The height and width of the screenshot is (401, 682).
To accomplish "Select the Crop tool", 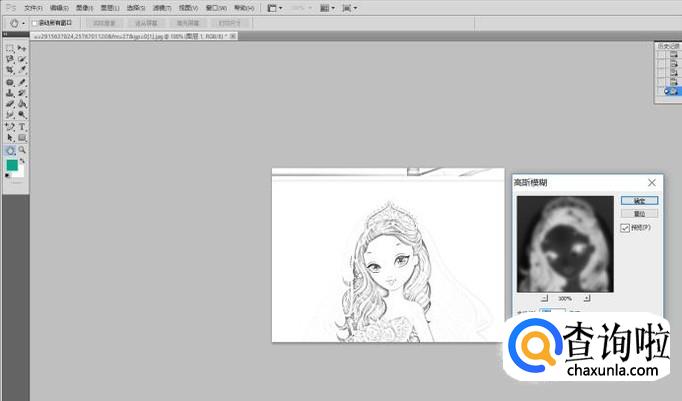I will coord(10,70).
